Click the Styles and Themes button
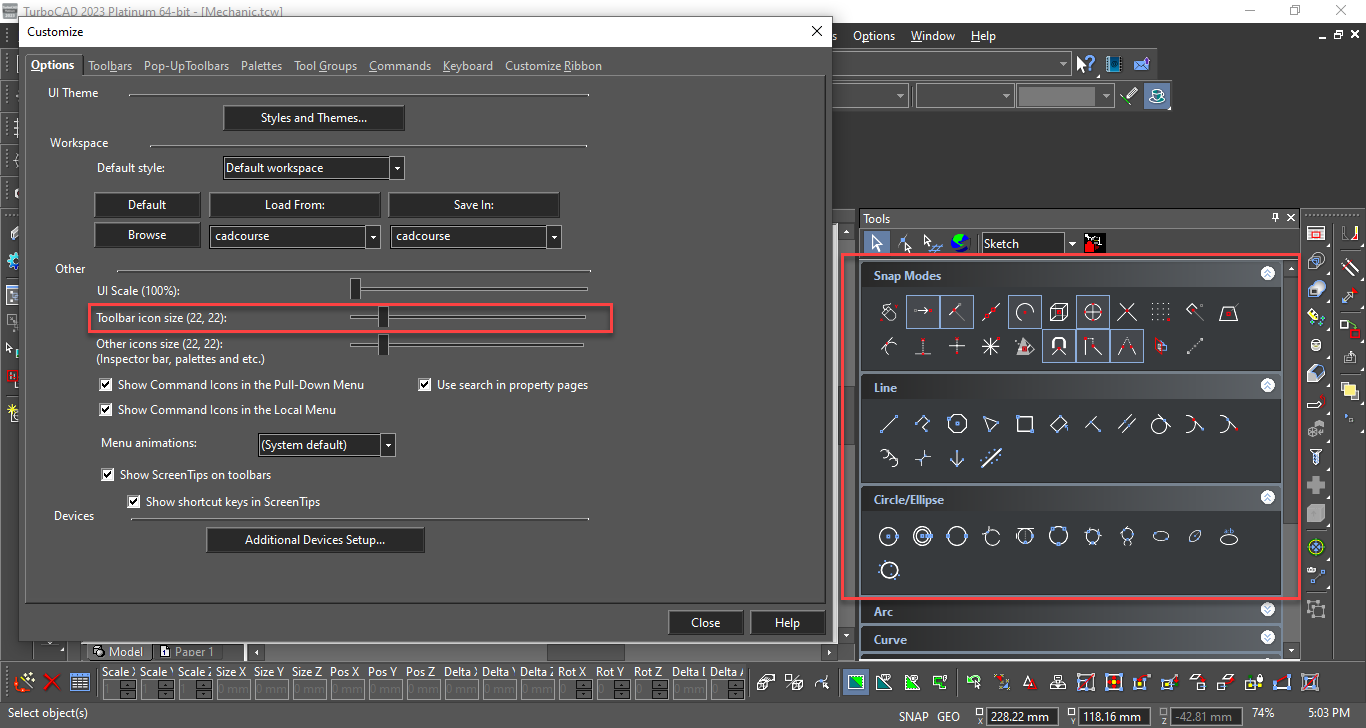The width and height of the screenshot is (1366, 728). (x=314, y=118)
